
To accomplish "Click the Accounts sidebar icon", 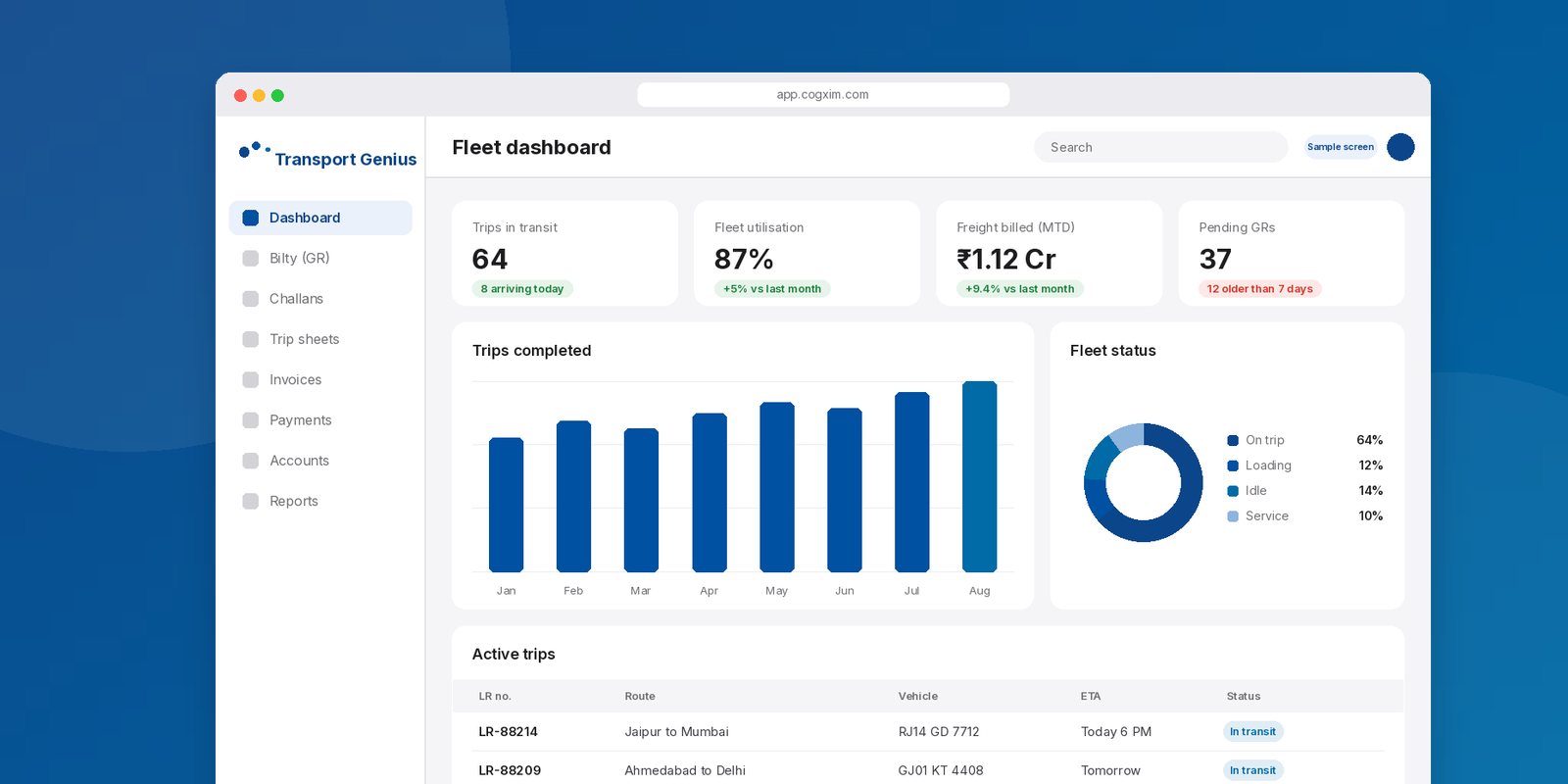I will pos(251,461).
